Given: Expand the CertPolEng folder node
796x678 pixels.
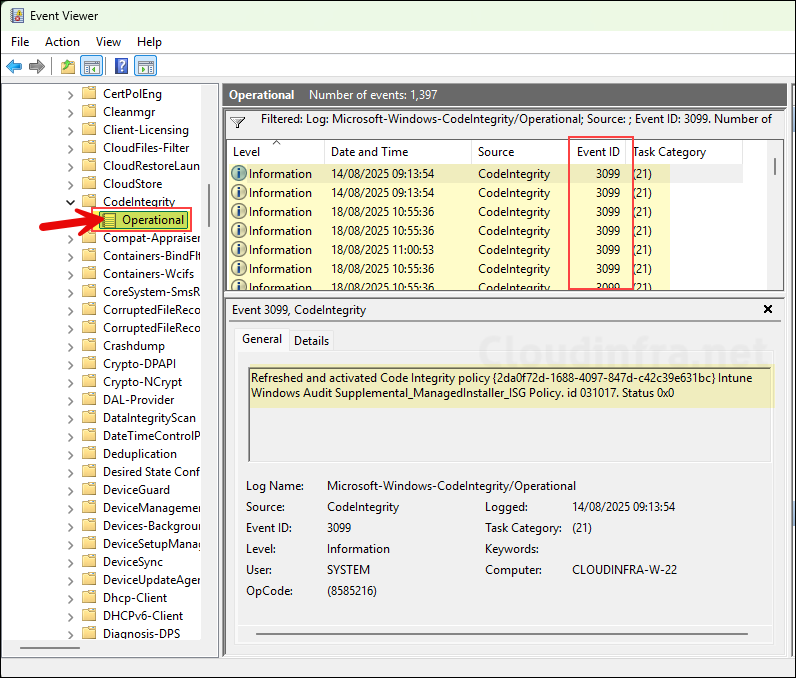Looking at the screenshot, I should coord(71,94).
